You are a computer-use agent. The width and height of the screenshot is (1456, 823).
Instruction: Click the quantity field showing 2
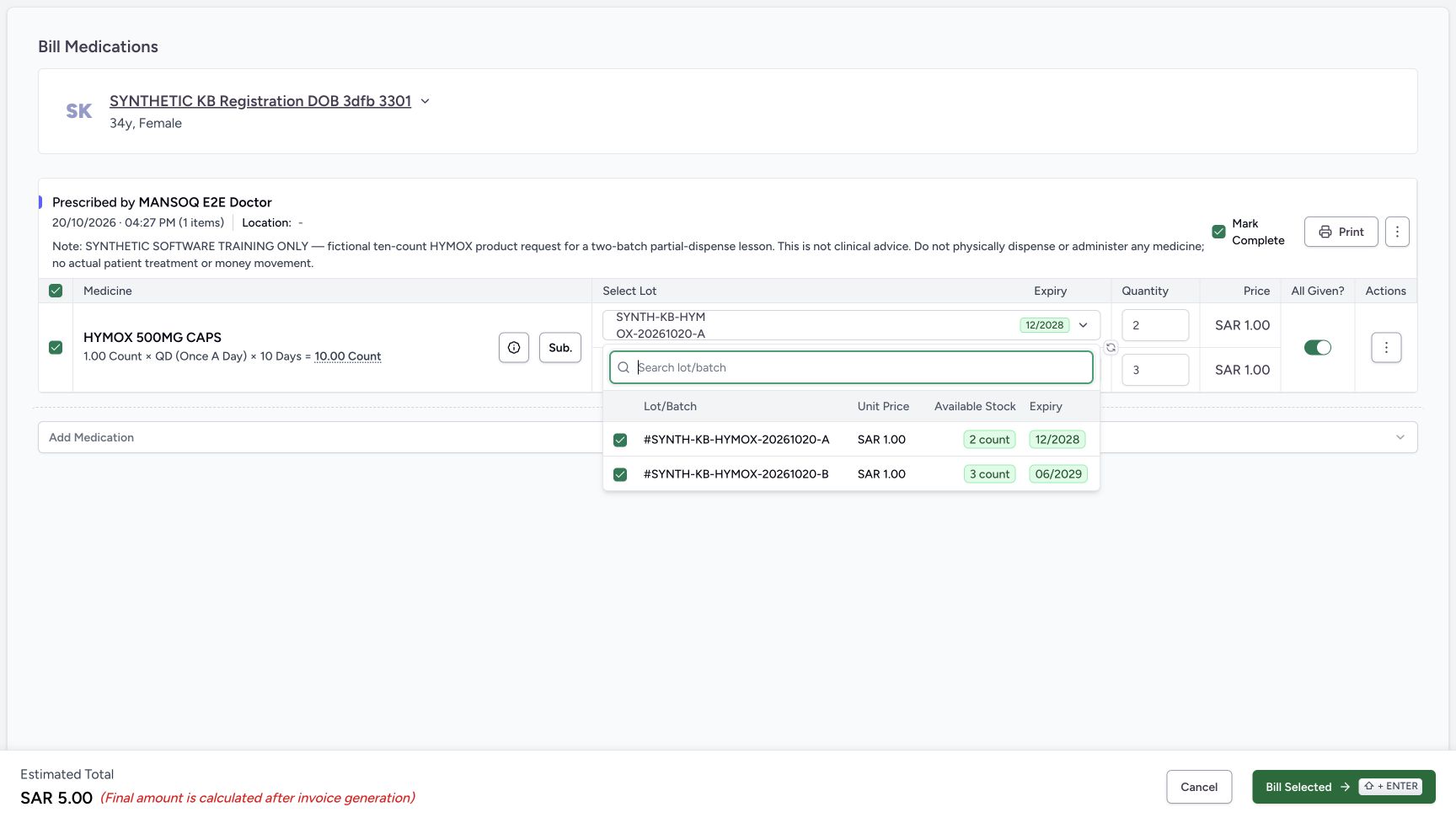pos(1155,325)
